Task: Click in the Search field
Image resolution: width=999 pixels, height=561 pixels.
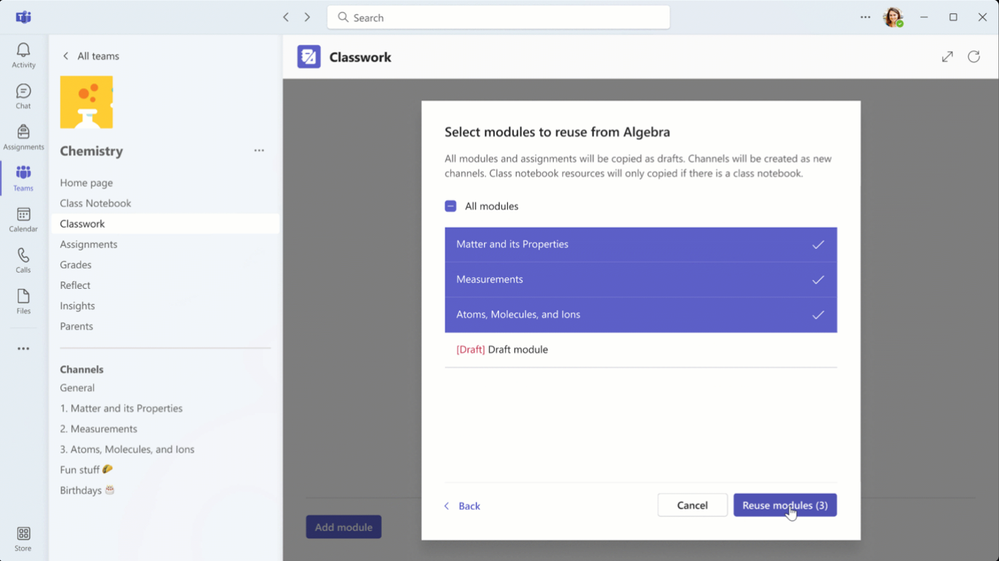Action: pos(498,17)
